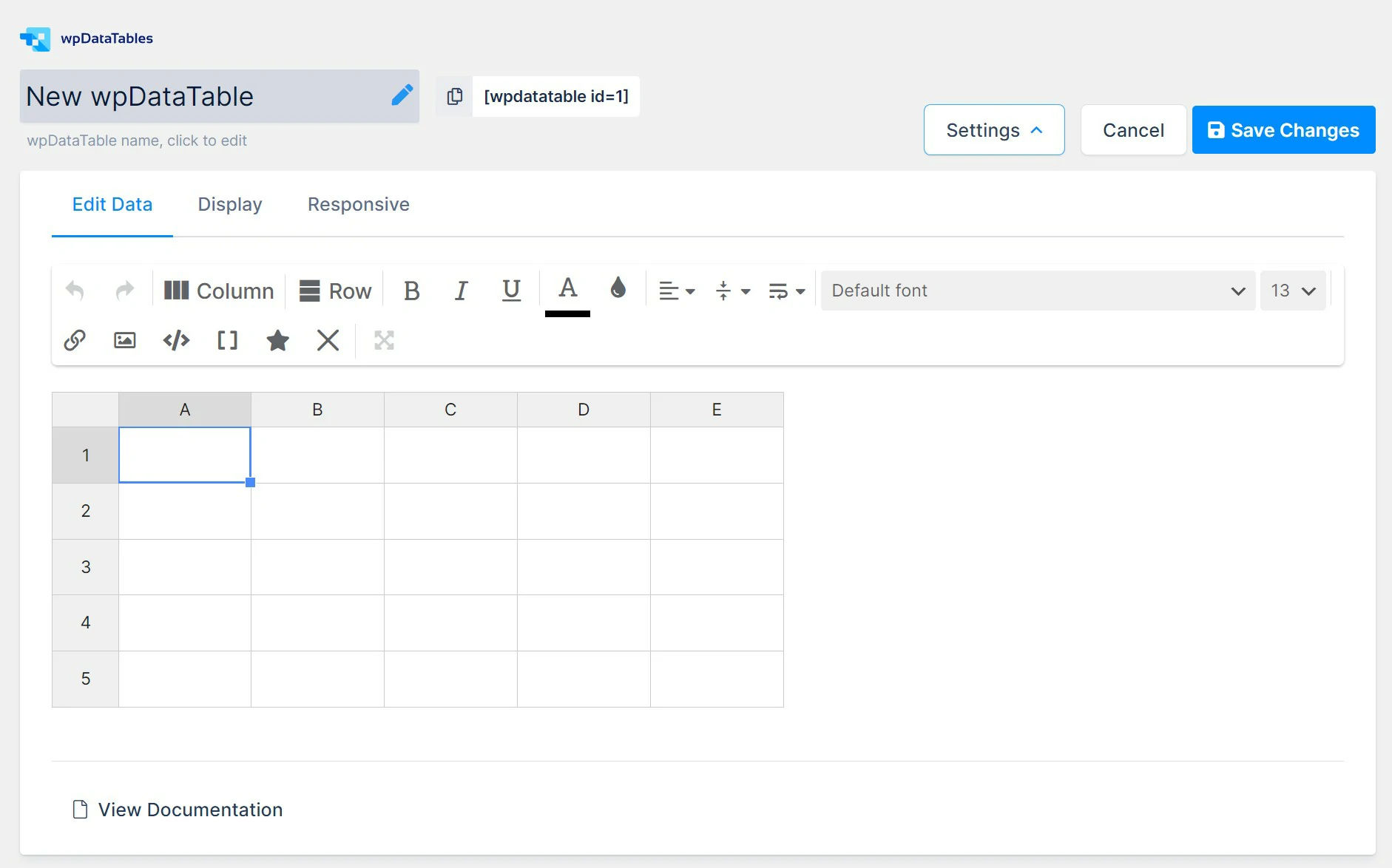Click the [wpdatatable id=1] shortcode text
The image size is (1392, 868).
tap(556, 96)
